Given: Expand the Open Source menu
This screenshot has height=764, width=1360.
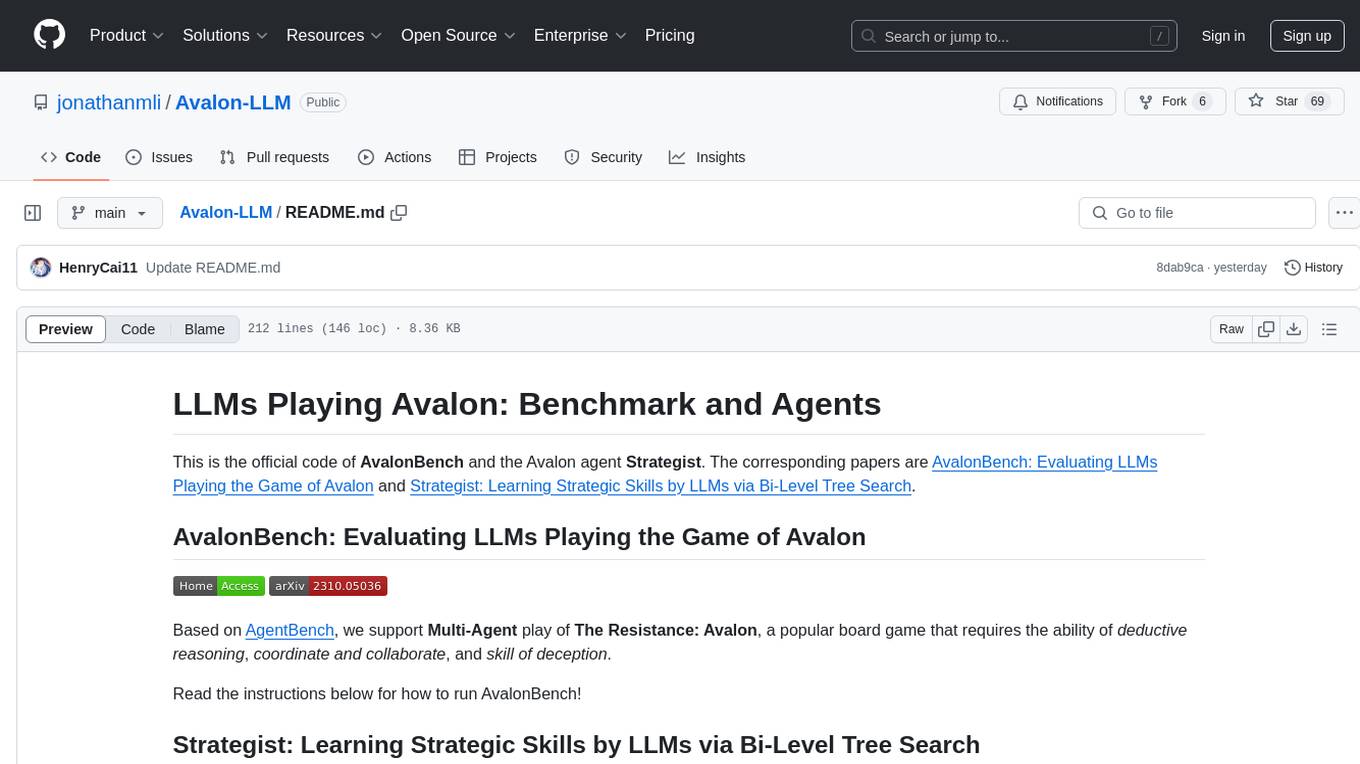Looking at the screenshot, I should point(458,35).
